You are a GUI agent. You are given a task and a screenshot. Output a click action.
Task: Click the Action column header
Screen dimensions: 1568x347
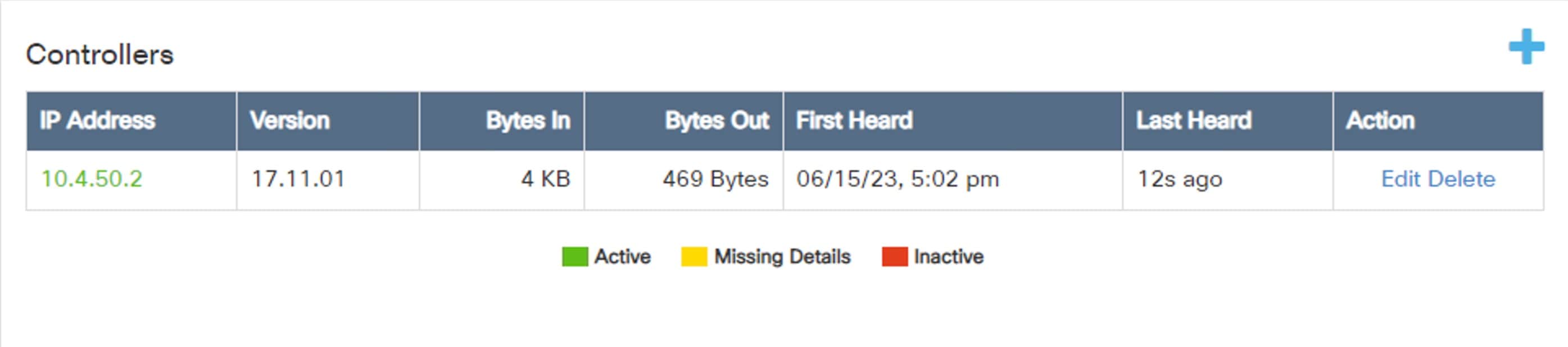1380,120
